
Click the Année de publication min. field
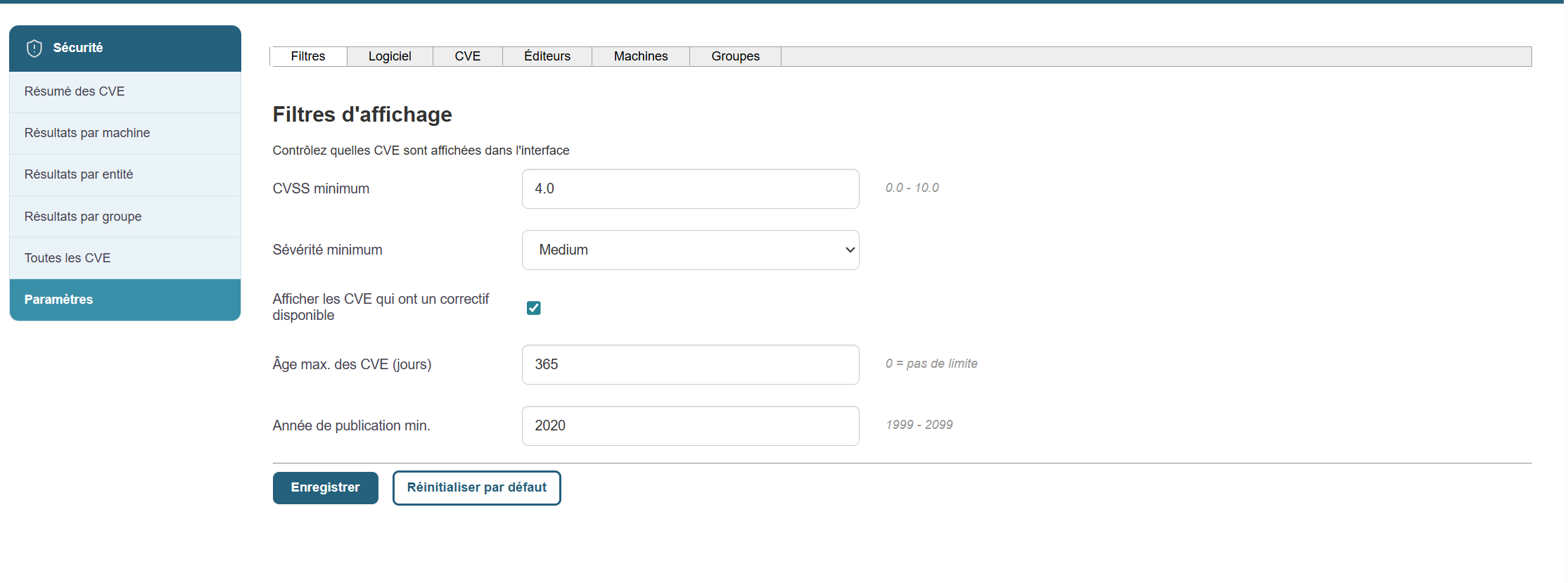click(690, 425)
